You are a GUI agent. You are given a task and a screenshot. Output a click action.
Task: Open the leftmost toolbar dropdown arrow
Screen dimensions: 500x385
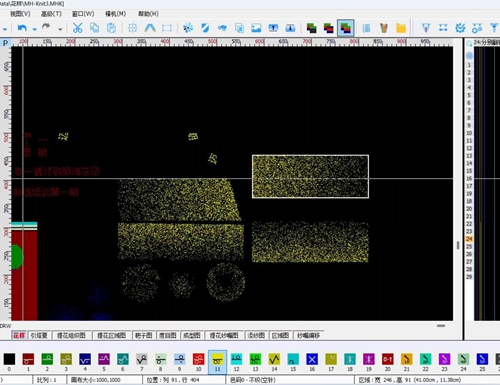tap(5, 29)
